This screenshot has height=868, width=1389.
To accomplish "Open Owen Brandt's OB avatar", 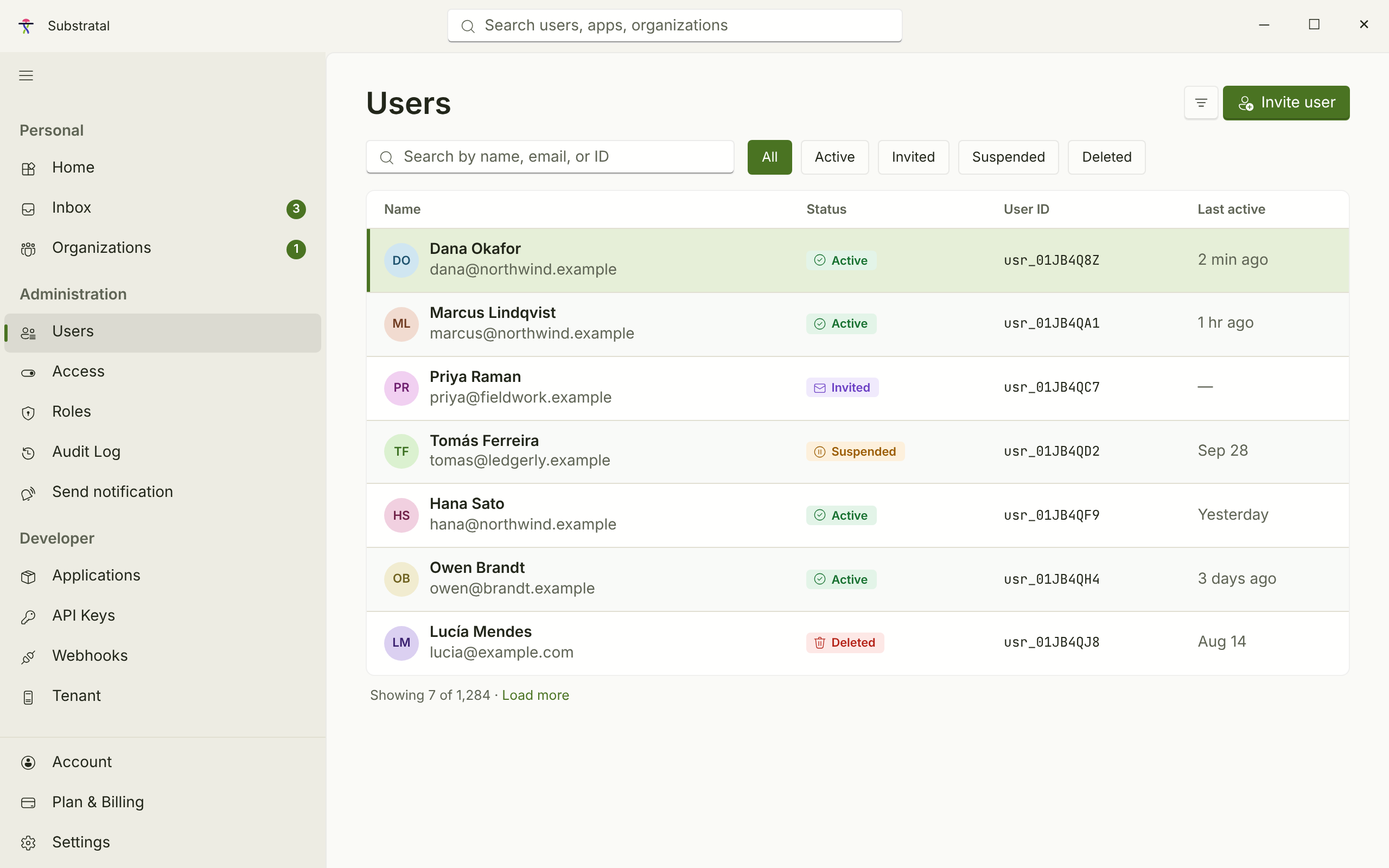I will (x=401, y=579).
